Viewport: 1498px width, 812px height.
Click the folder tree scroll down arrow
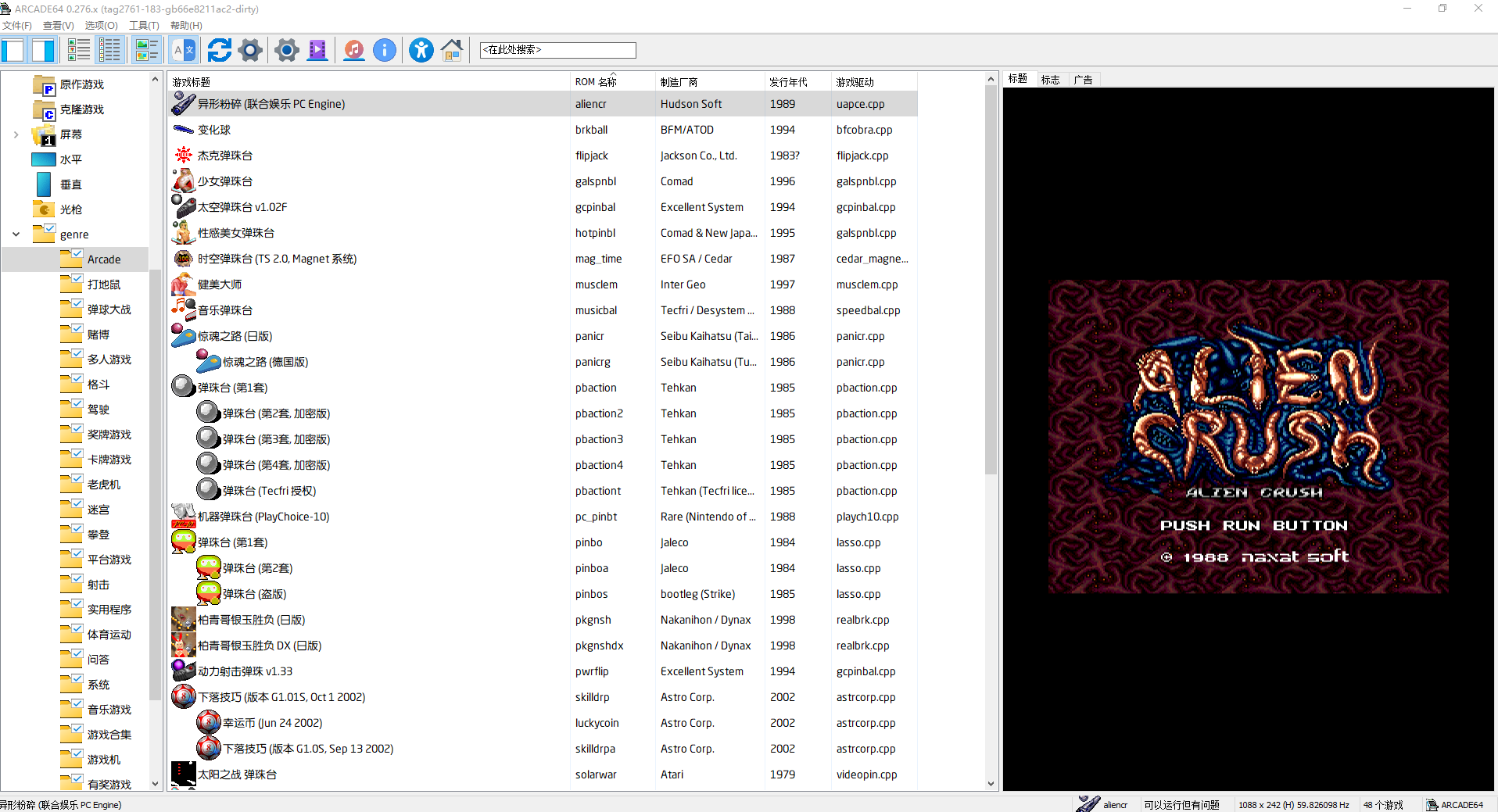[x=155, y=784]
